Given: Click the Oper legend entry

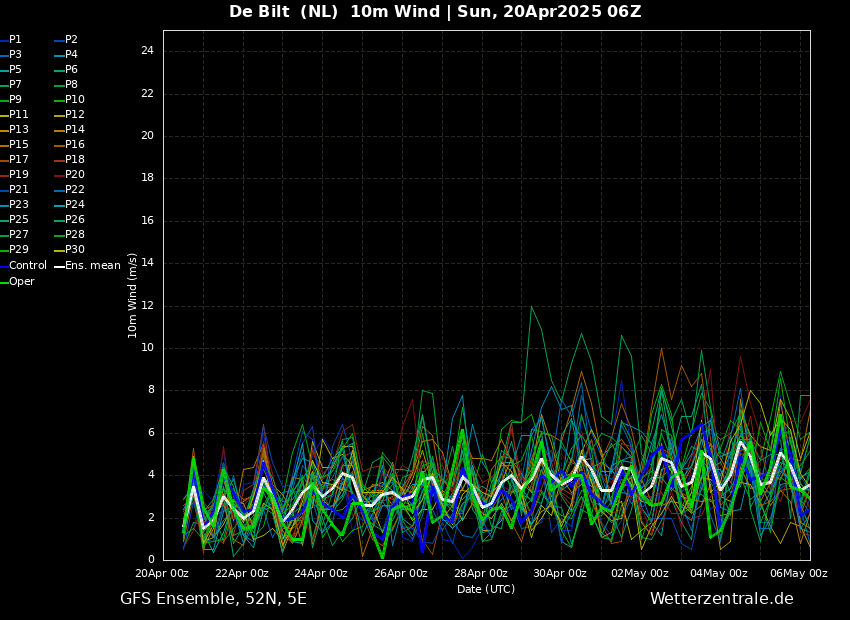Looking at the screenshot, I should (x=17, y=281).
